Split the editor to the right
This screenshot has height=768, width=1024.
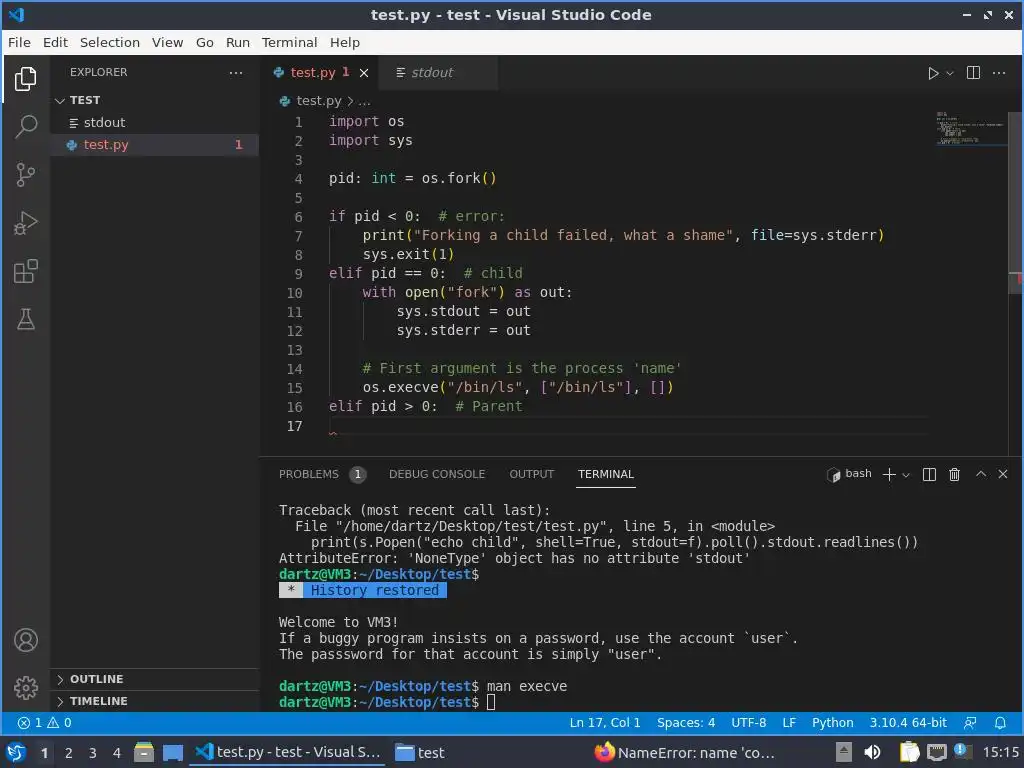click(973, 72)
